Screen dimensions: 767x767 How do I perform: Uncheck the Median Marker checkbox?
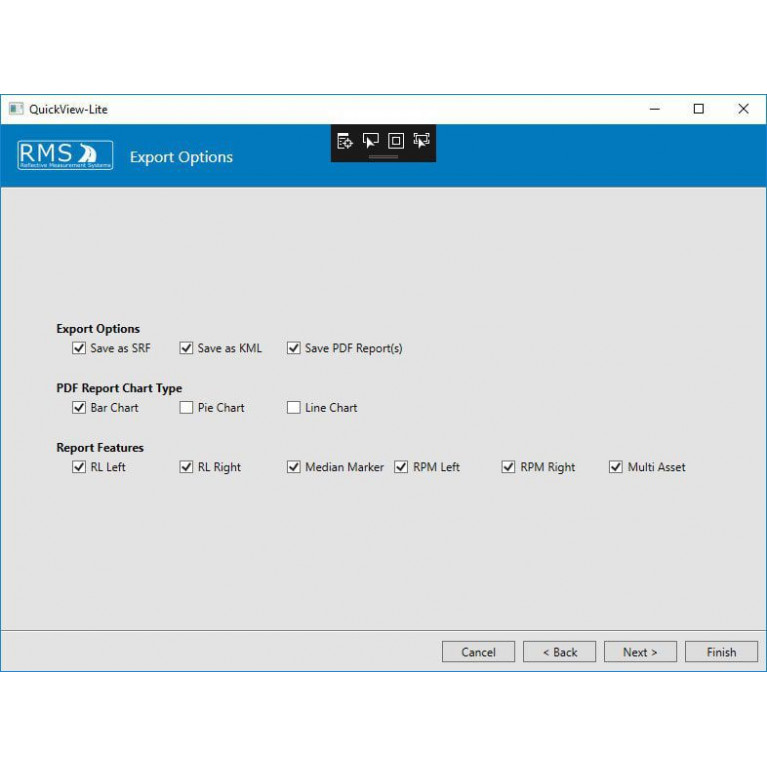pyautogui.click(x=294, y=467)
